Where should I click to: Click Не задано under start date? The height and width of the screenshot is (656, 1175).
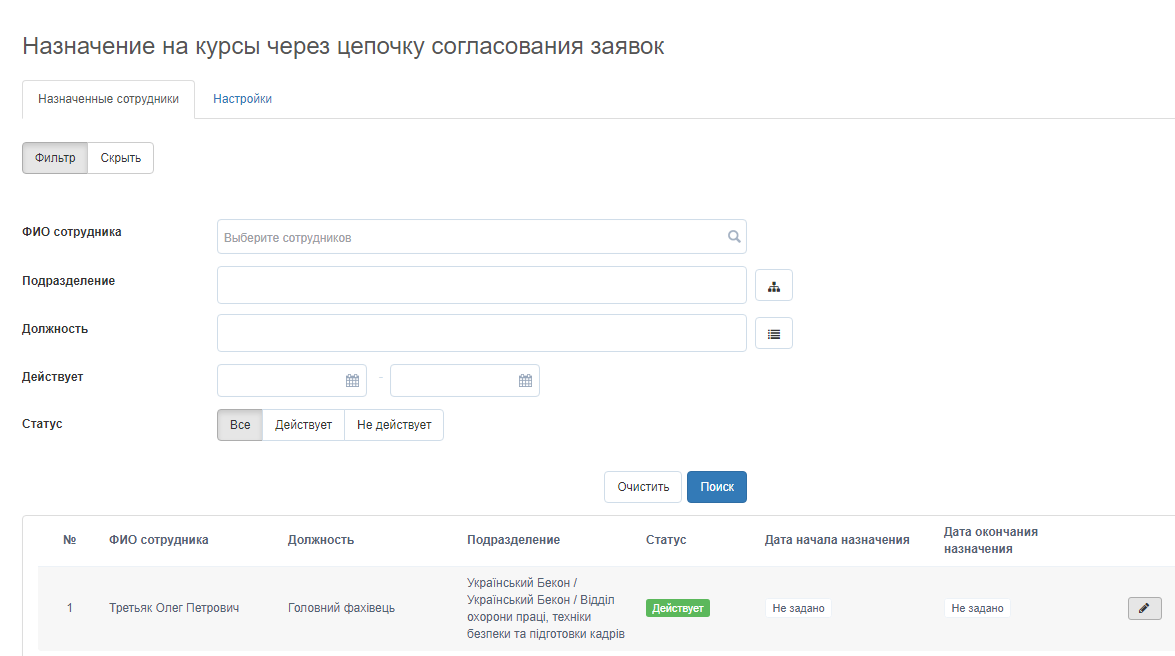tap(798, 608)
